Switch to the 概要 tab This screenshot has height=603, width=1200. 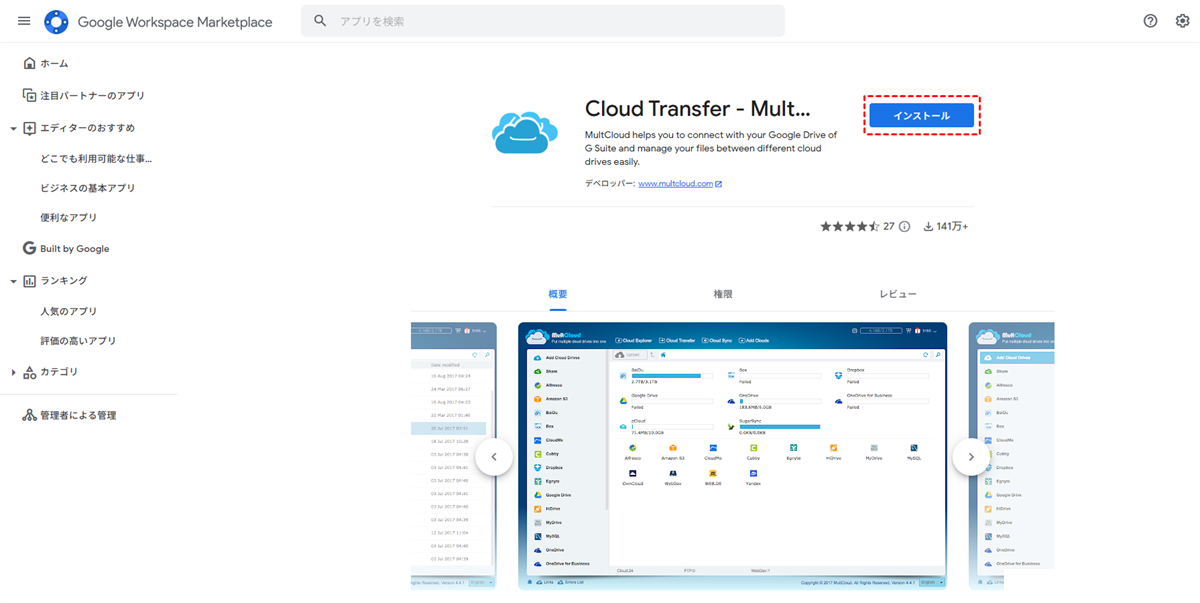pos(558,294)
